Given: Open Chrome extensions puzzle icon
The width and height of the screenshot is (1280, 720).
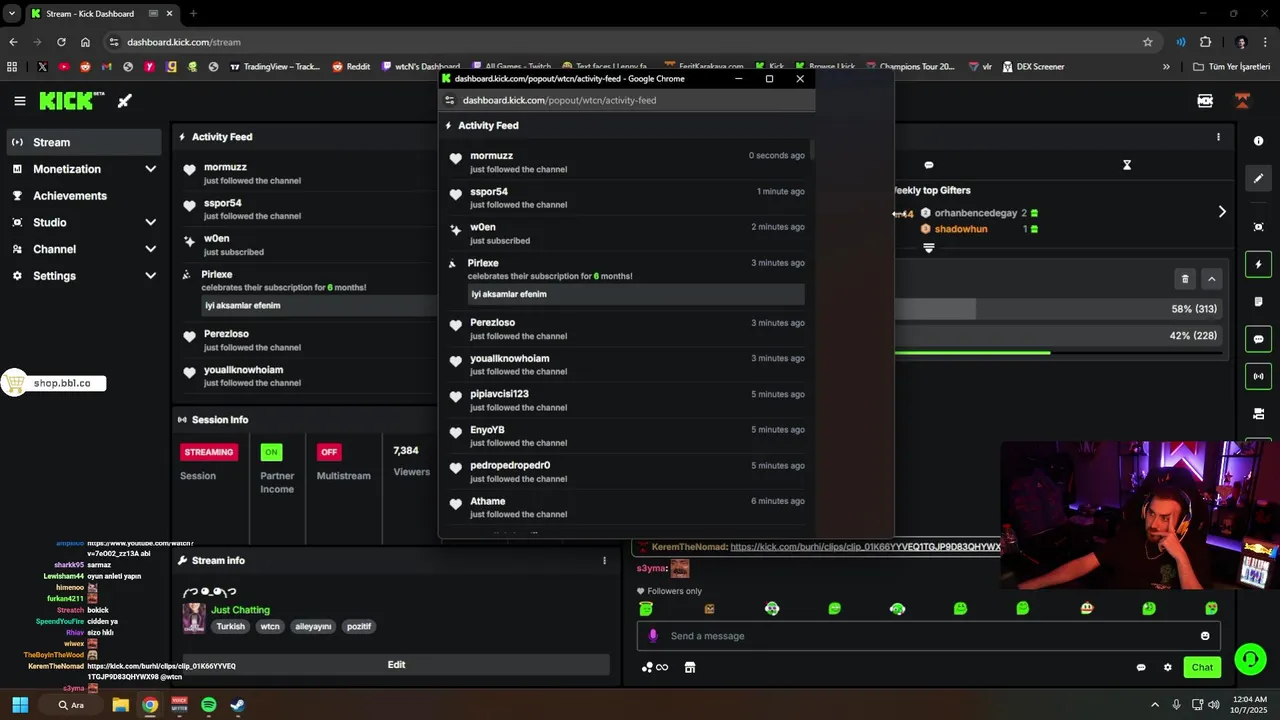Looking at the screenshot, I should click(x=1205, y=42).
